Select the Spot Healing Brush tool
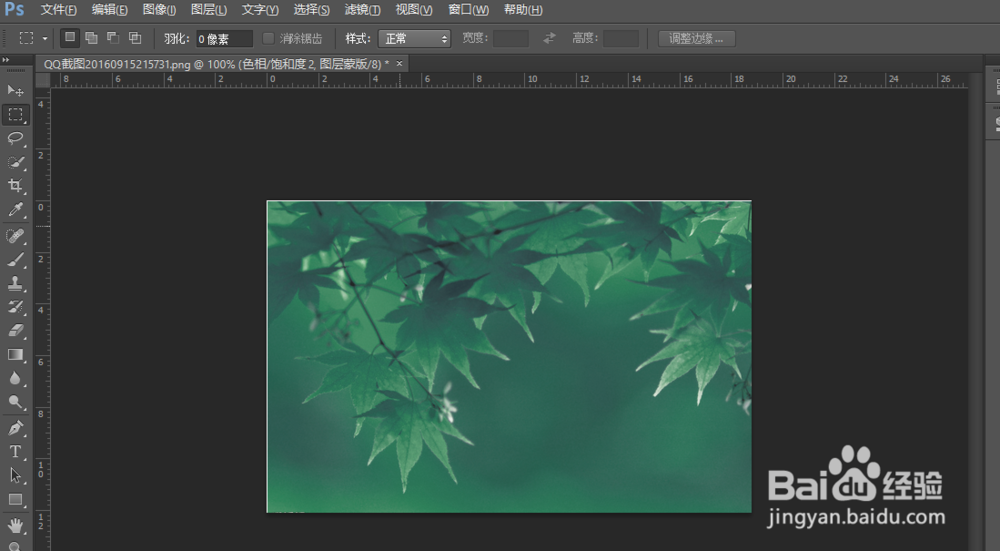Viewport: 1000px width, 551px height. coord(15,236)
